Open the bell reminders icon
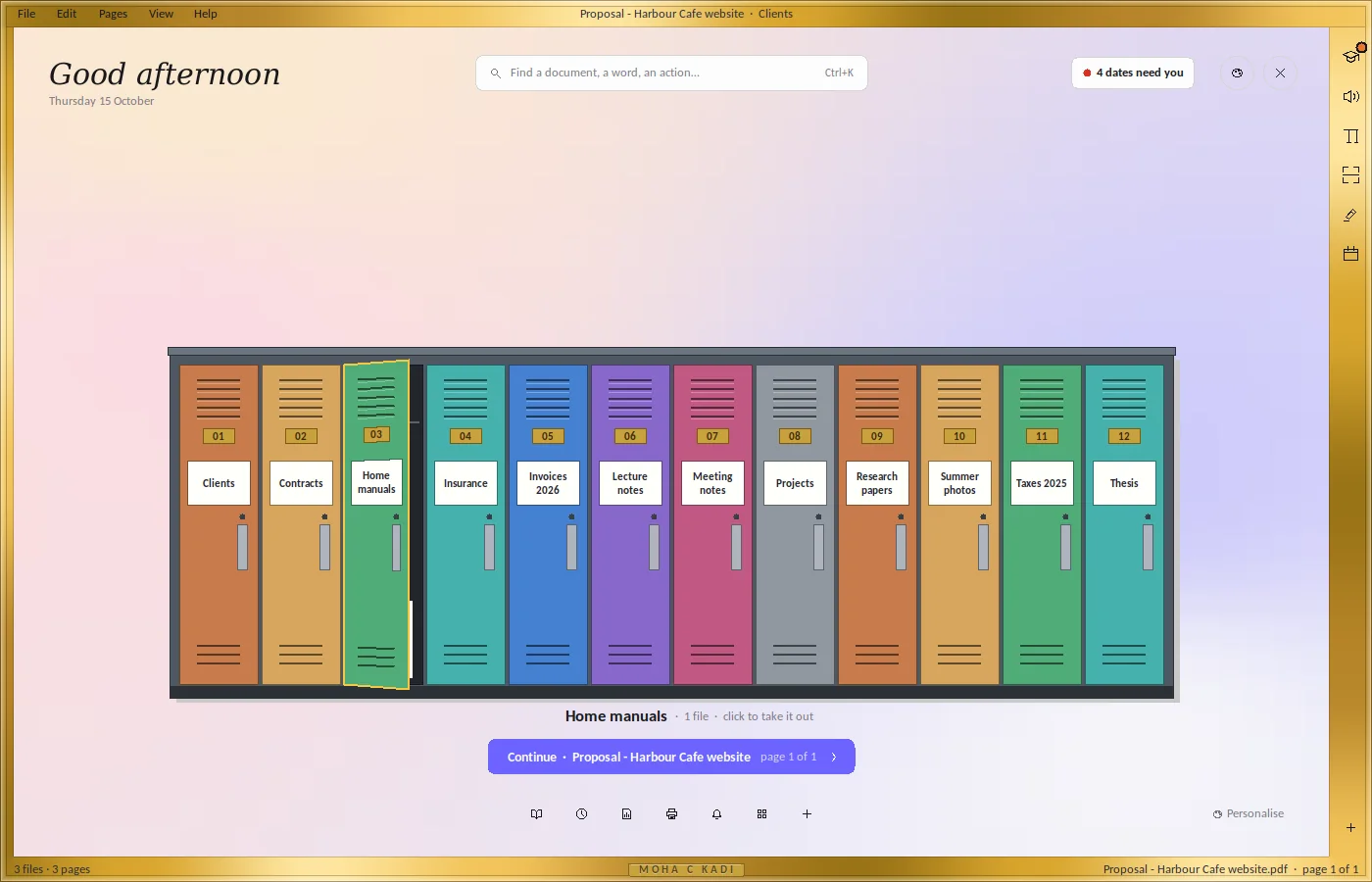This screenshot has width=1372, height=882. coord(716,814)
